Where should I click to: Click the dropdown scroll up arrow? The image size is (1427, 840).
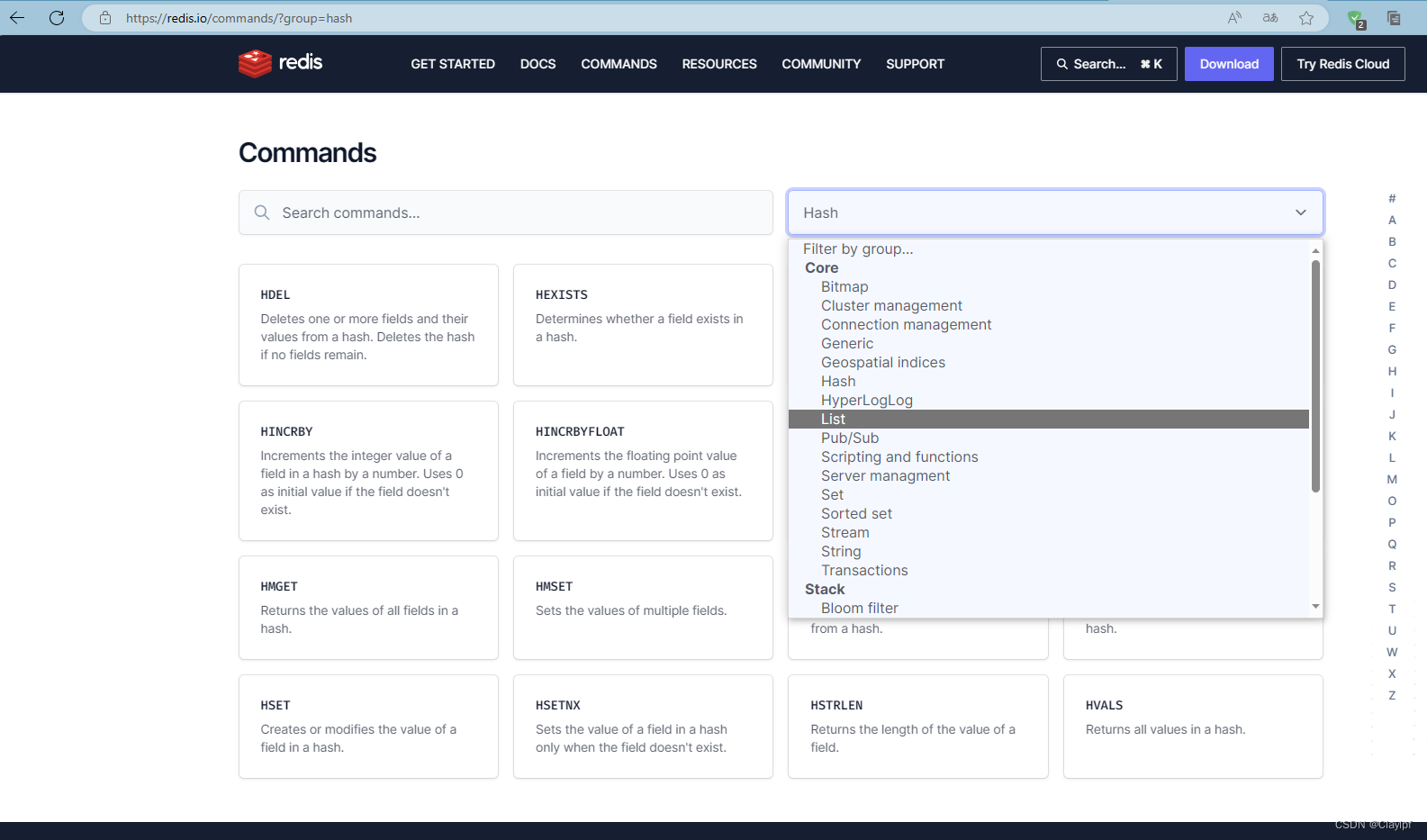(x=1315, y=250)
